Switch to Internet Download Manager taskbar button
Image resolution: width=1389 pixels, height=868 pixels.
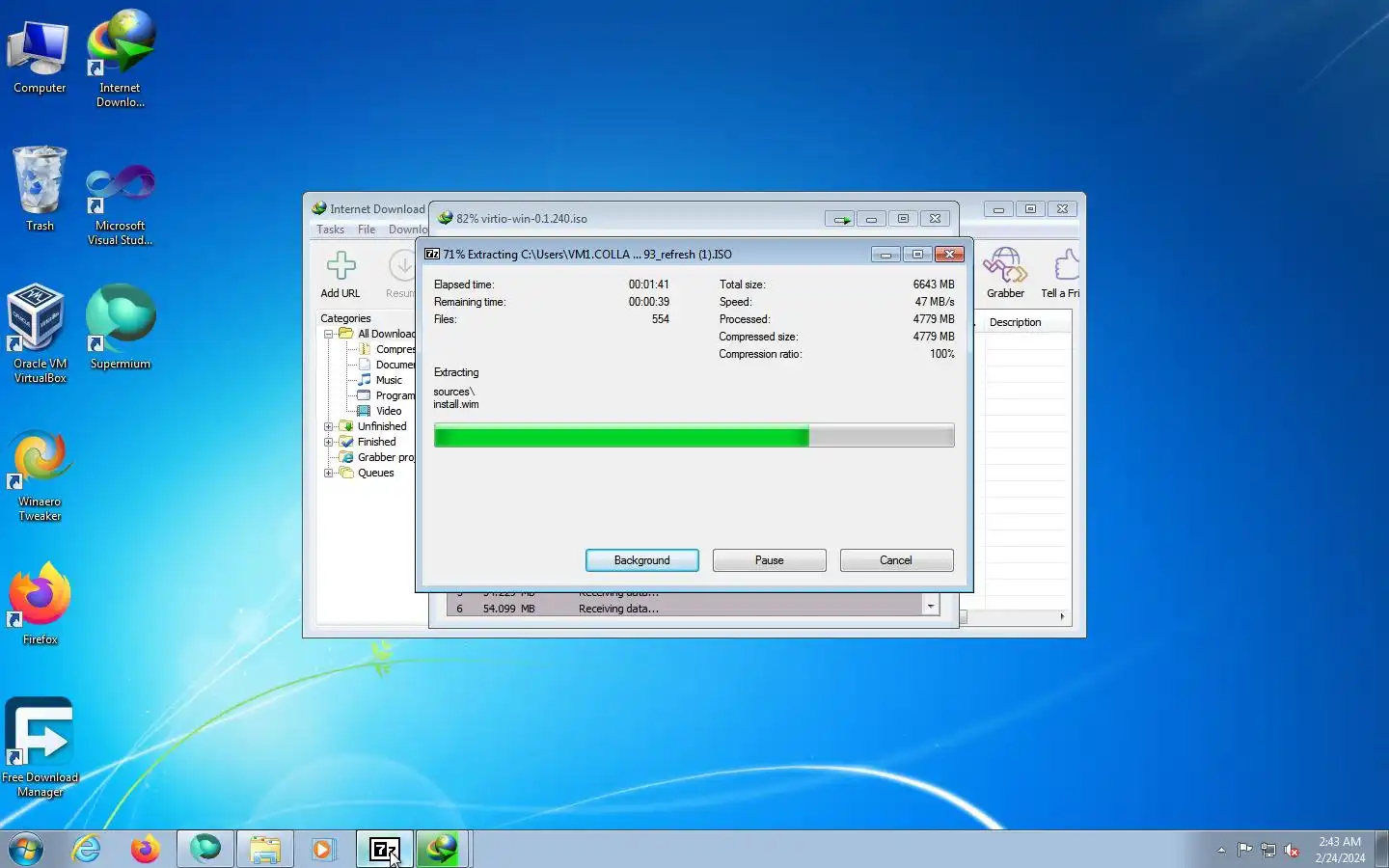[442, 849]
